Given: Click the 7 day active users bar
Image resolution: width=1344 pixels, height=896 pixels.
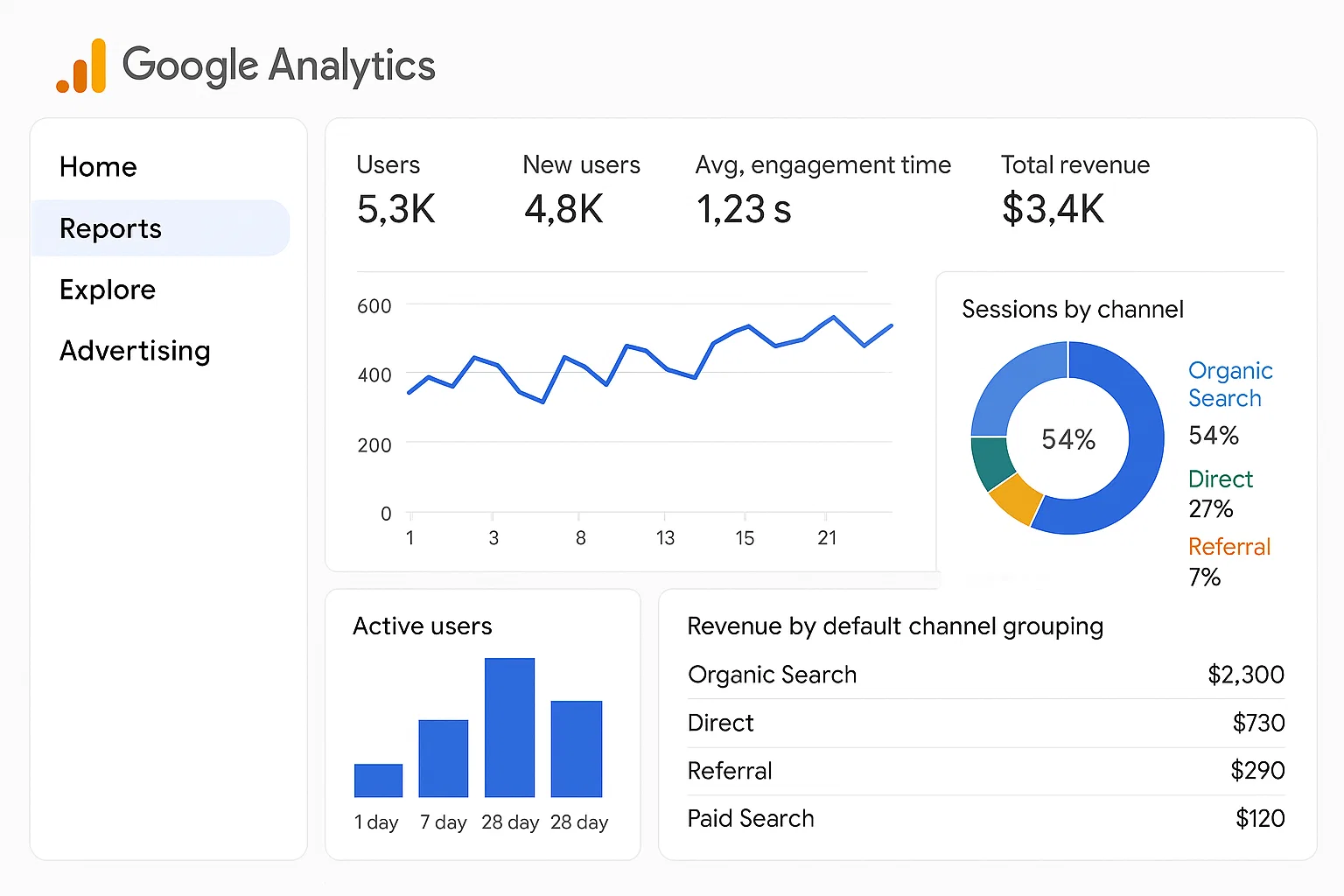Looking at the screenshot, I should (x=444, y=759).
